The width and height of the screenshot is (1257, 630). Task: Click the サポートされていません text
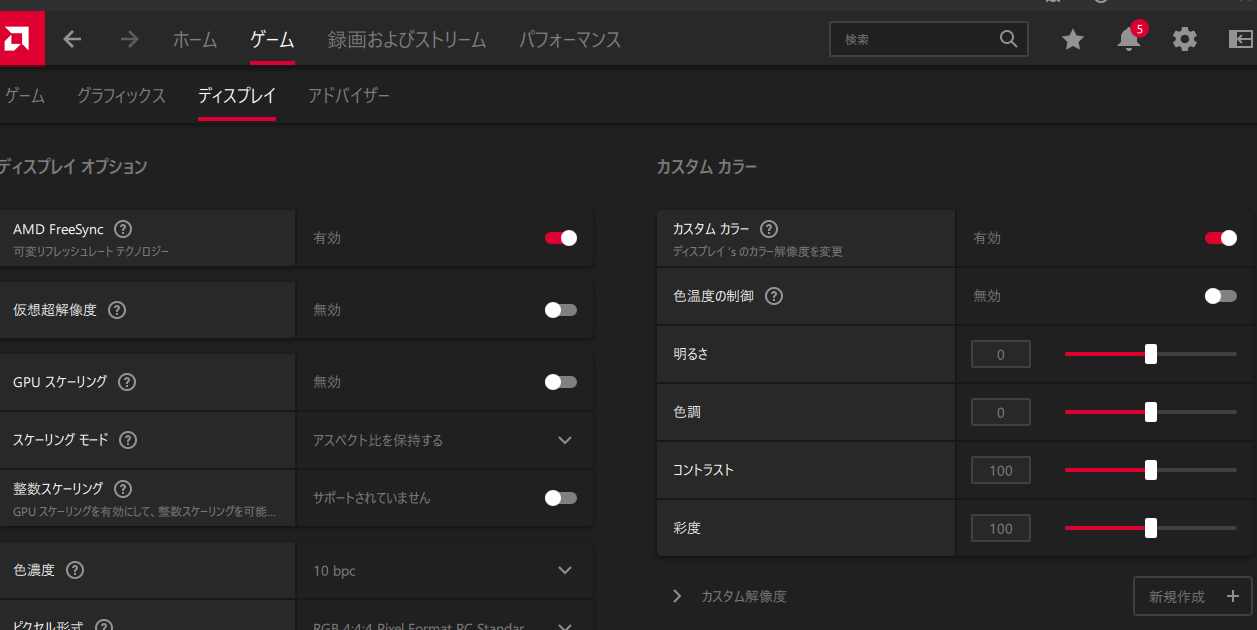click(x=372, y=498)
